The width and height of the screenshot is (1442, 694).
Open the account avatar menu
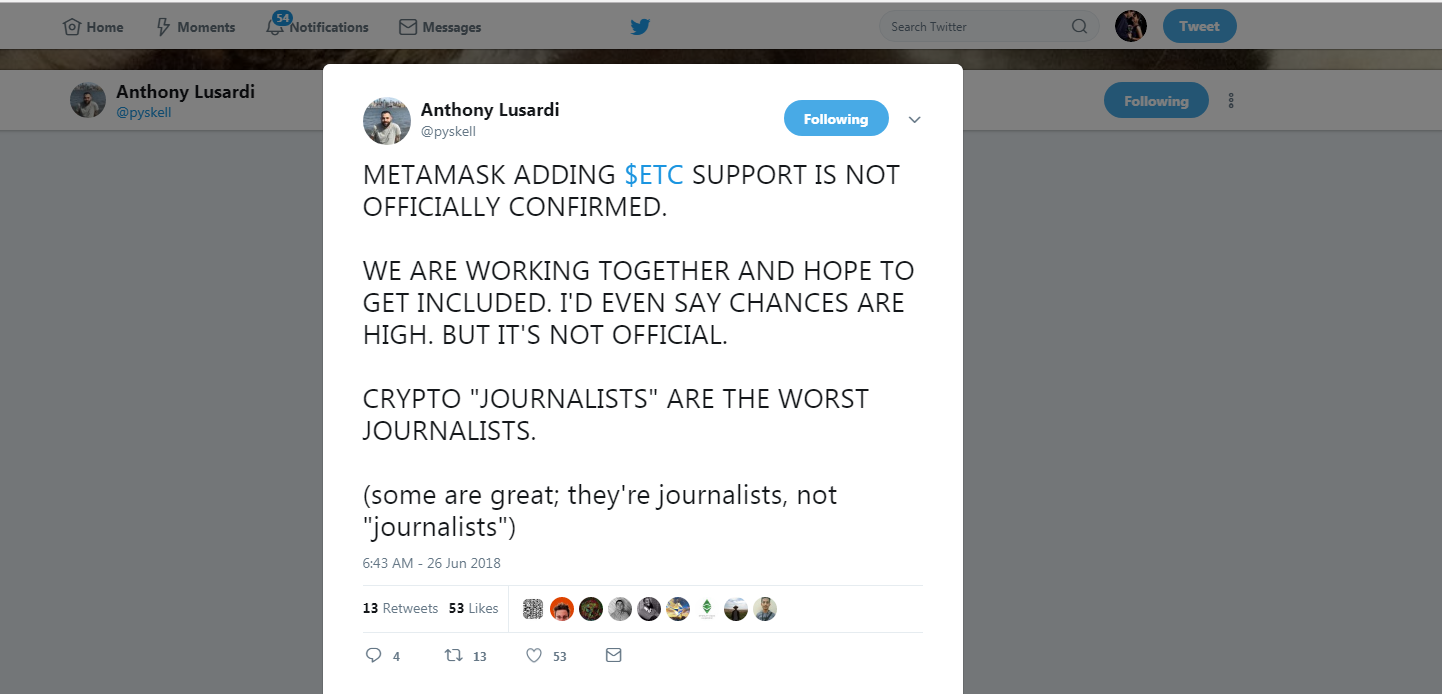click(x=1131, y=26)
